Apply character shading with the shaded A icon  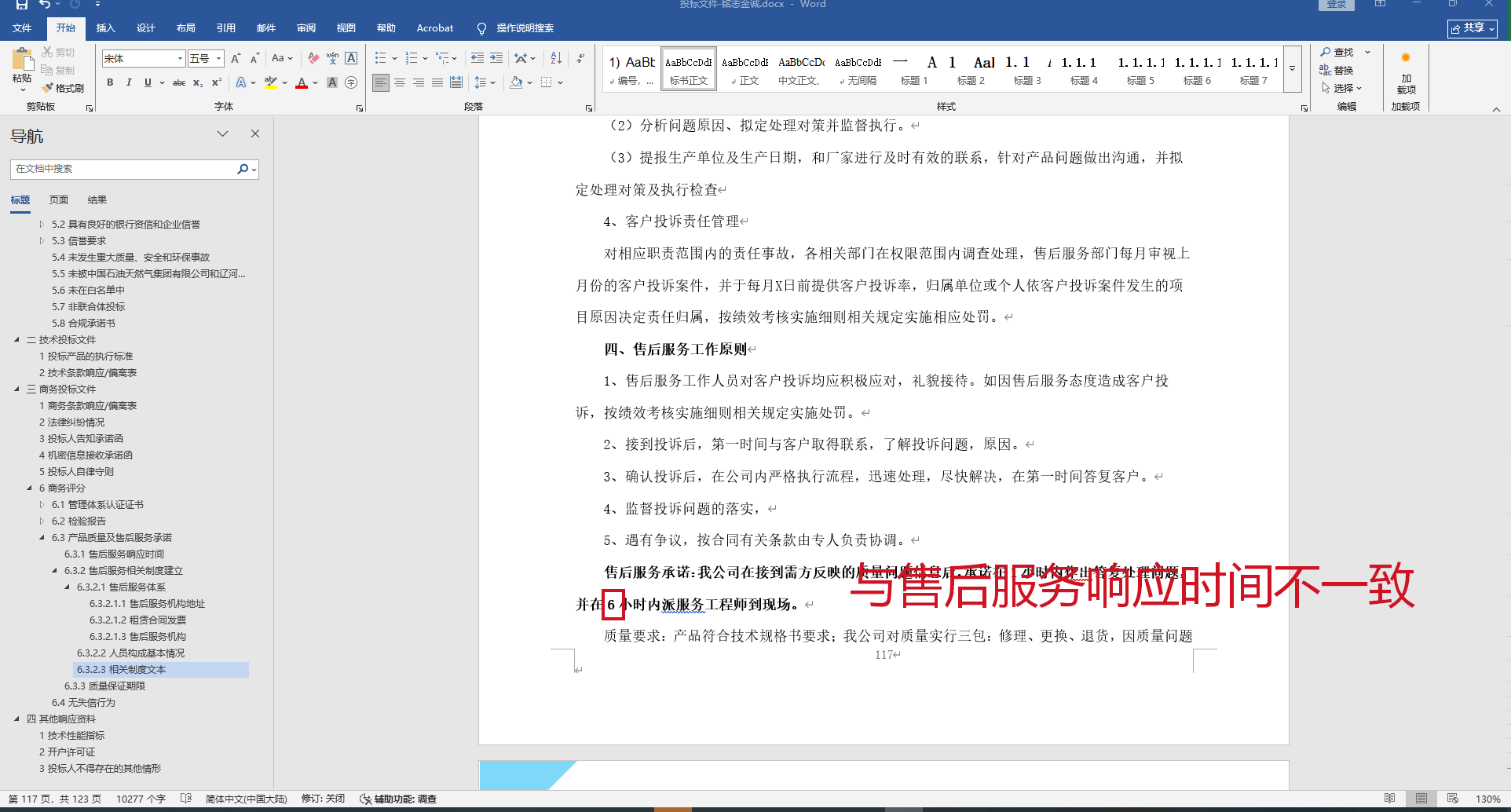332,82
